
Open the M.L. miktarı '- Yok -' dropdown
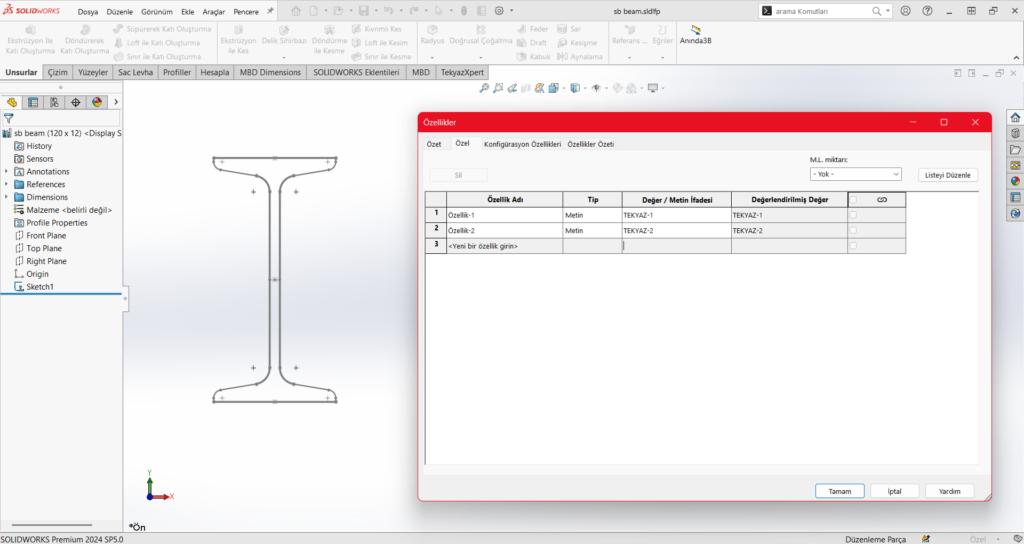(x=856, y=174)
